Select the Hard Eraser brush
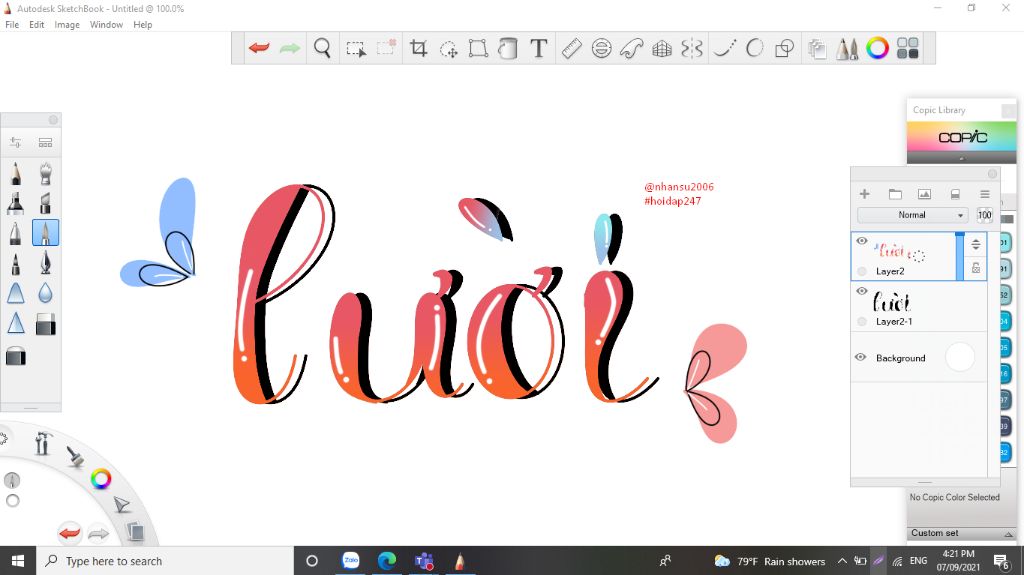 point(45,324)
